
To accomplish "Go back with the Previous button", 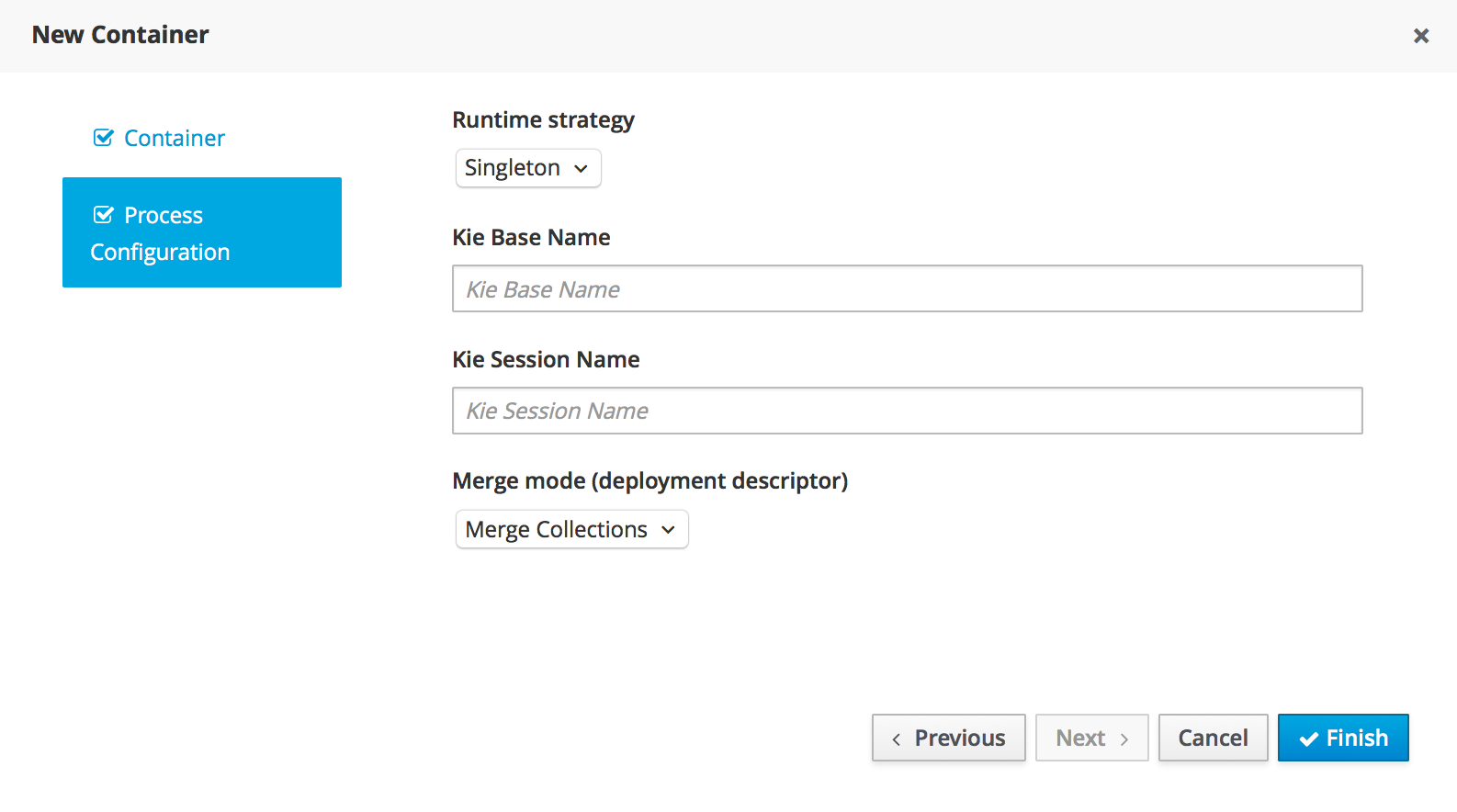I will click(x=948, y=738).
